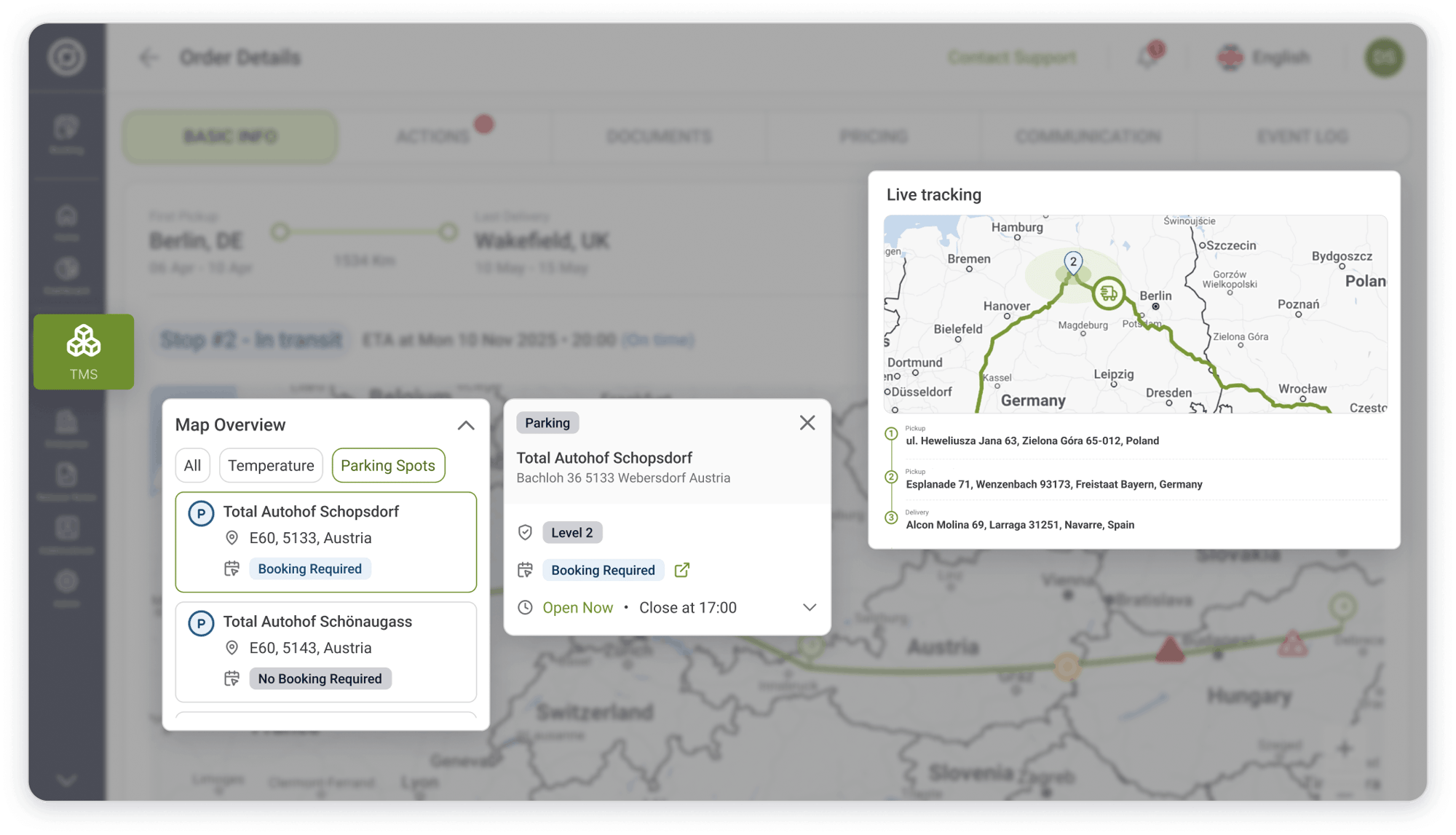The width and height of the screenshot is (1456, 835).
Task: Open external booking link in Parking popup
Action: tap(681, 570)
